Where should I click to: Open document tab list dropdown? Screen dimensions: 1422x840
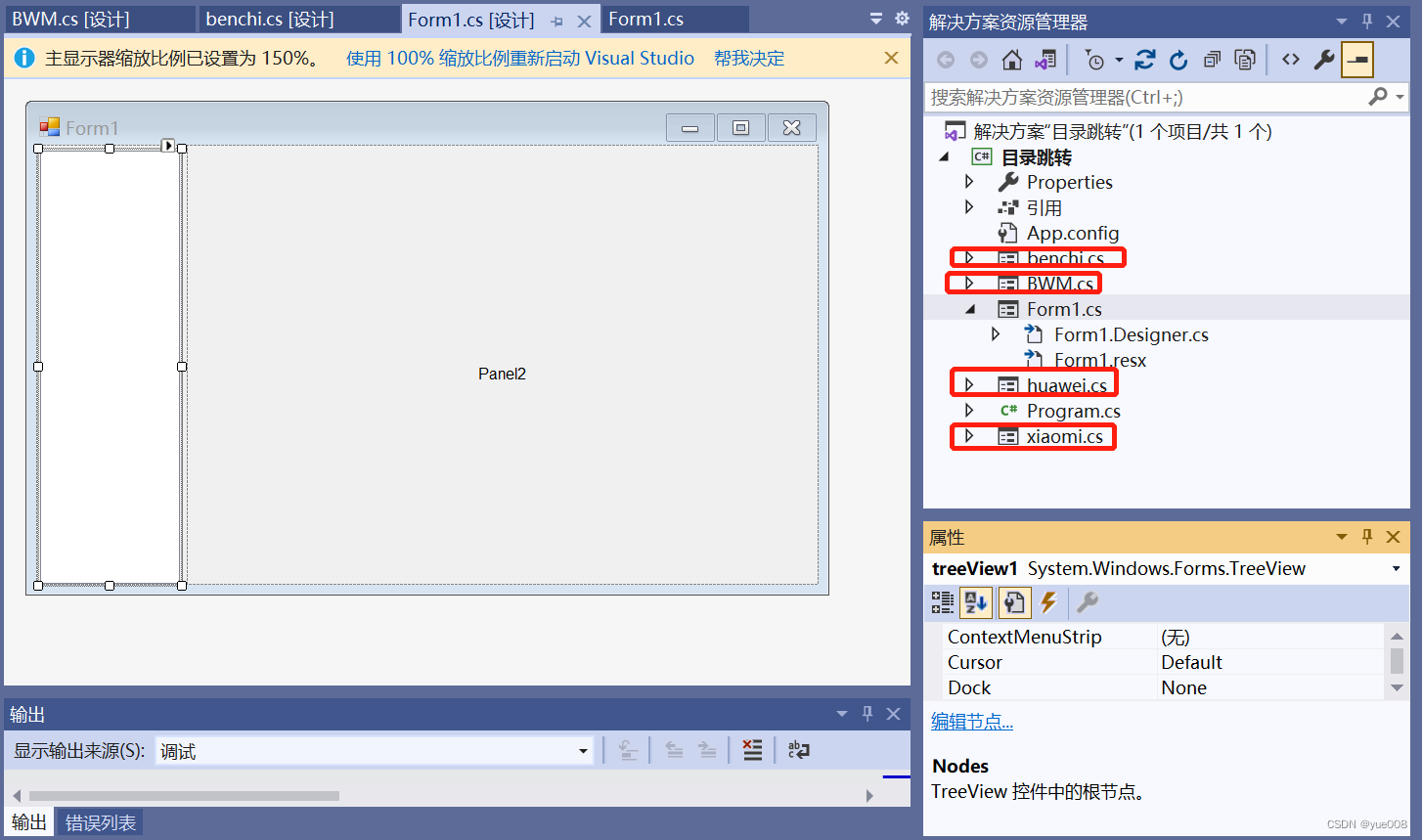pos(876,19)
